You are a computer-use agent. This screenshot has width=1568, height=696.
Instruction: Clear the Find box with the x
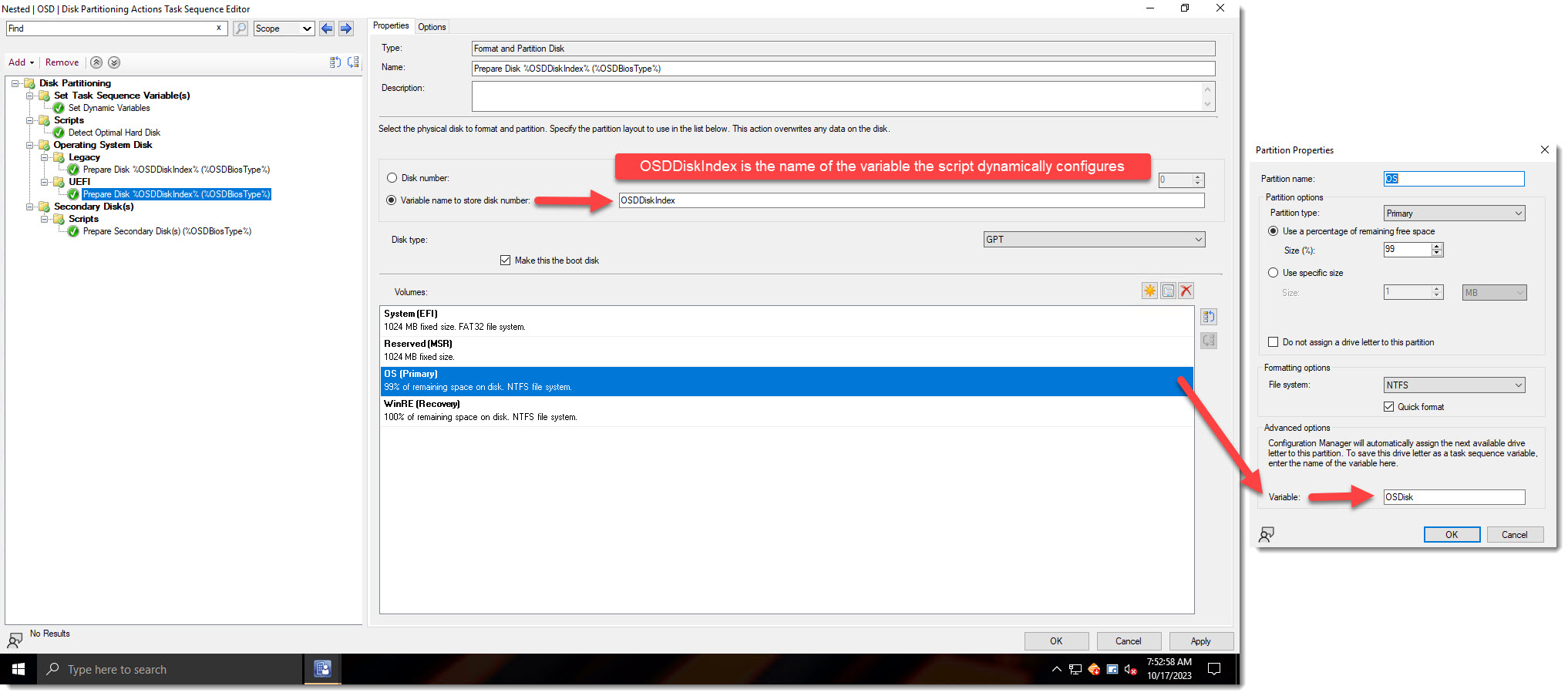[x=219, y=28]
